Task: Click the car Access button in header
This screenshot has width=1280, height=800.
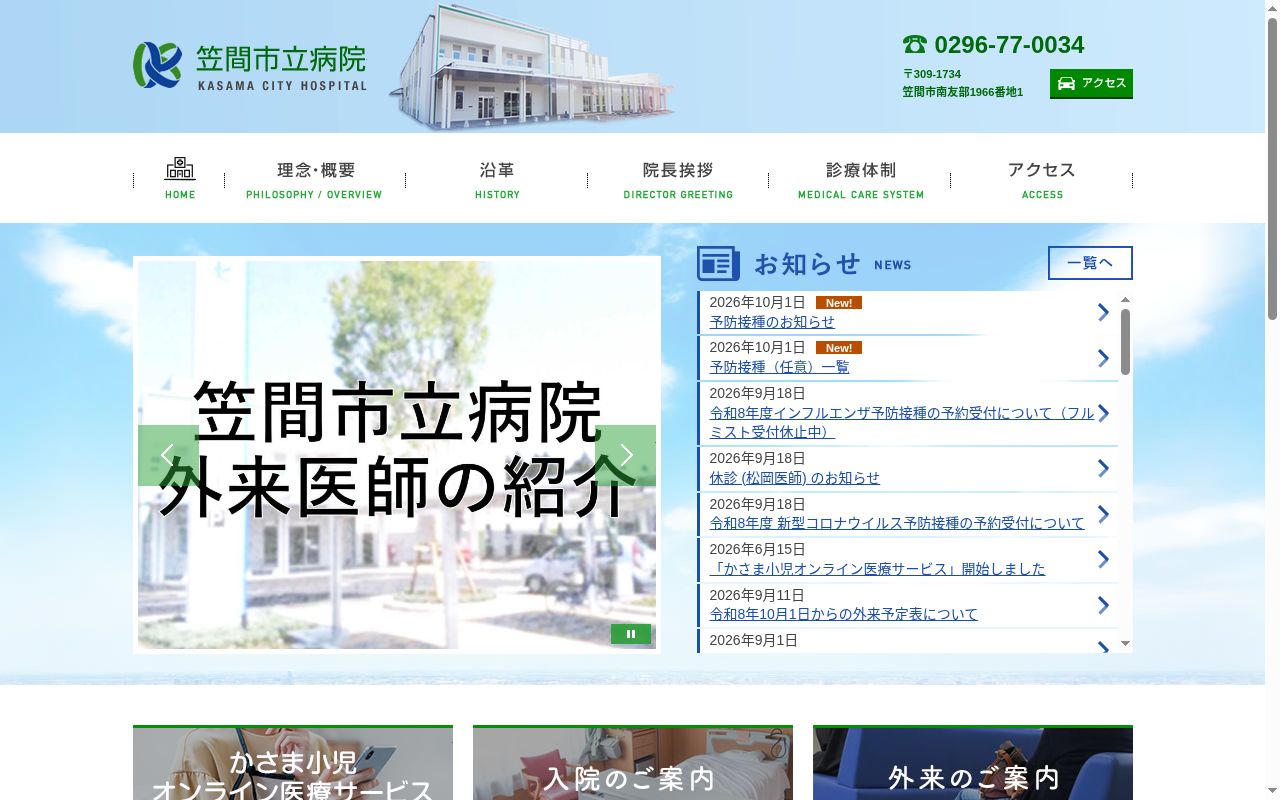Action: tap(1091, 83)
